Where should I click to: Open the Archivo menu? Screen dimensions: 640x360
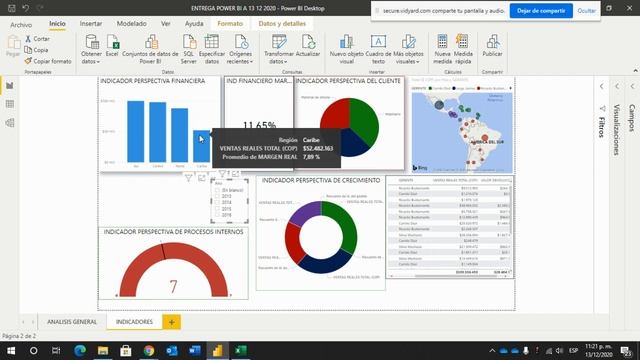pyautogui.click(x=21, y=24)
